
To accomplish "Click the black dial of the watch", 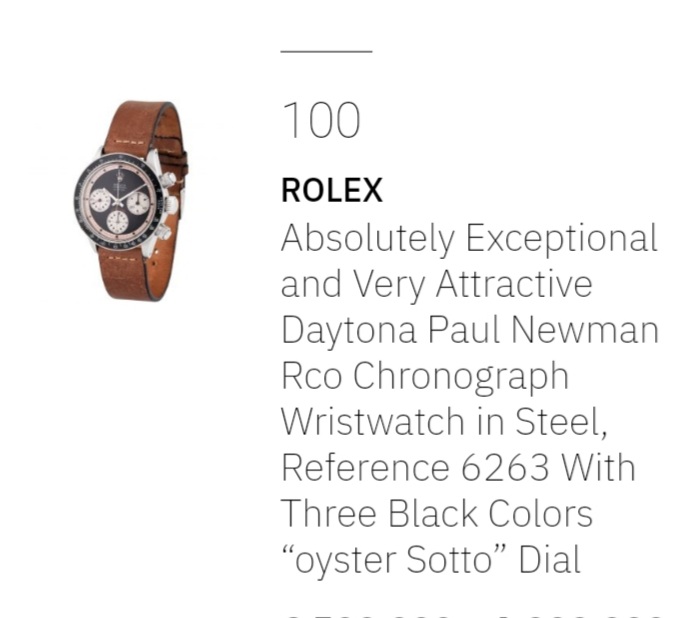I will [118, 202].
